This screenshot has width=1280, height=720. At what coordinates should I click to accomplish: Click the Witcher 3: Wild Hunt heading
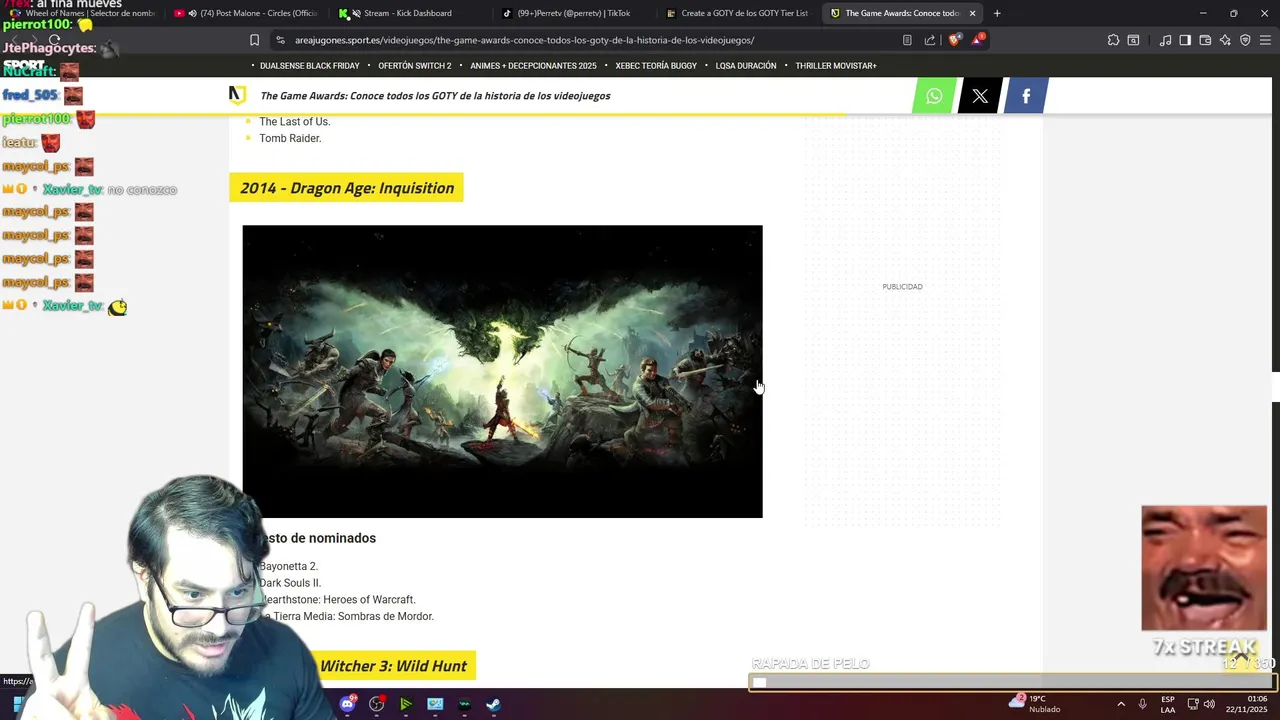[394, 666]
